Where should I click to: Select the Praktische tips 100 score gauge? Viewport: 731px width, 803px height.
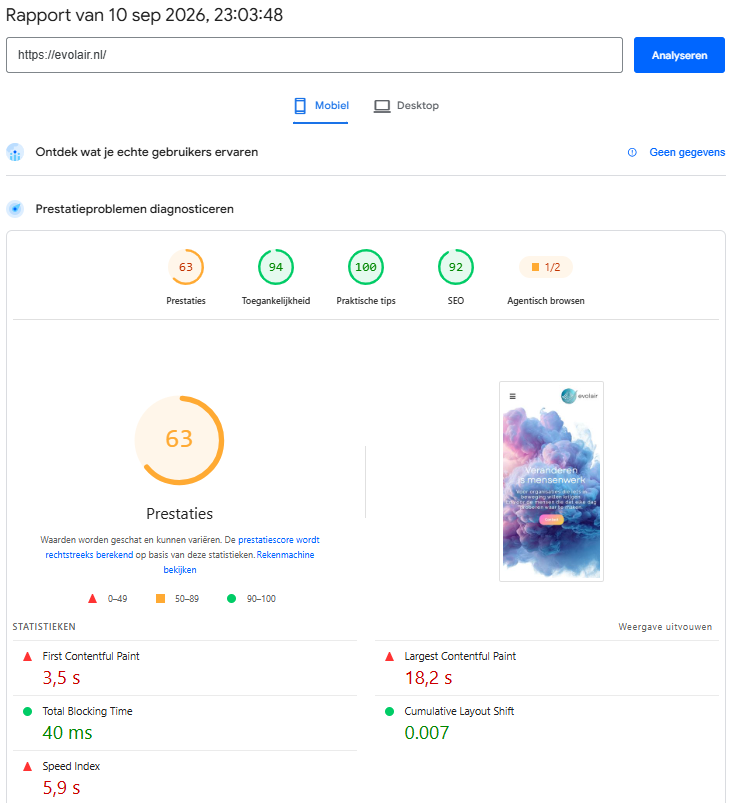pos(366,267)
